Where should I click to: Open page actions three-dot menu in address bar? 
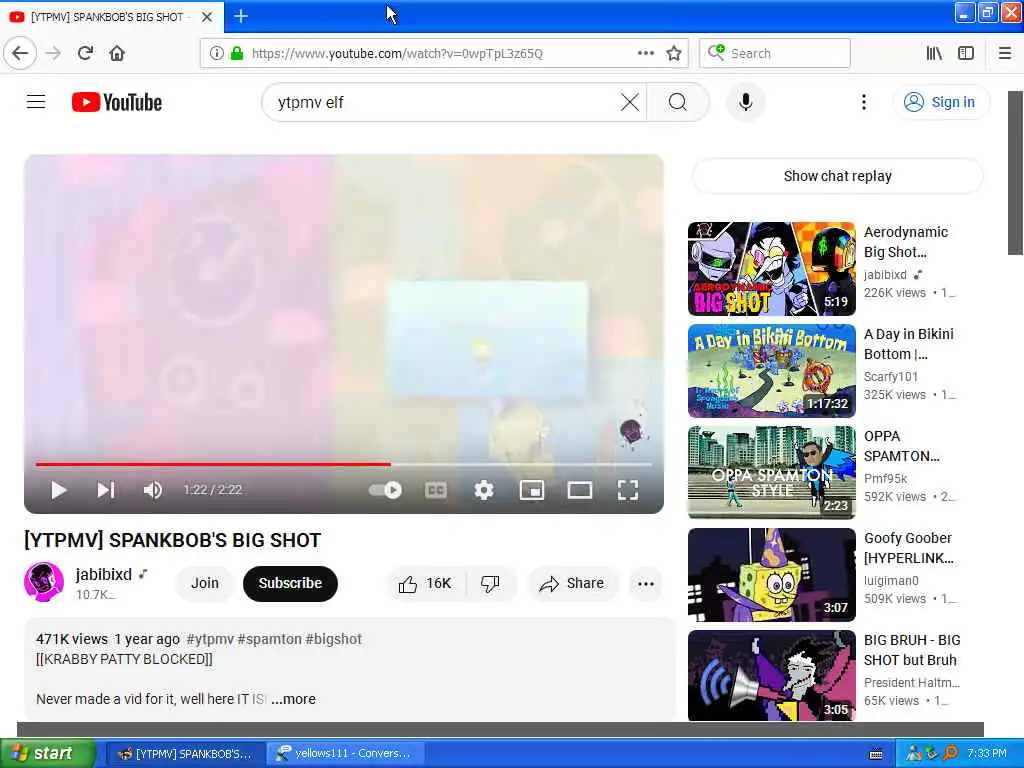(x=645, y=53)
